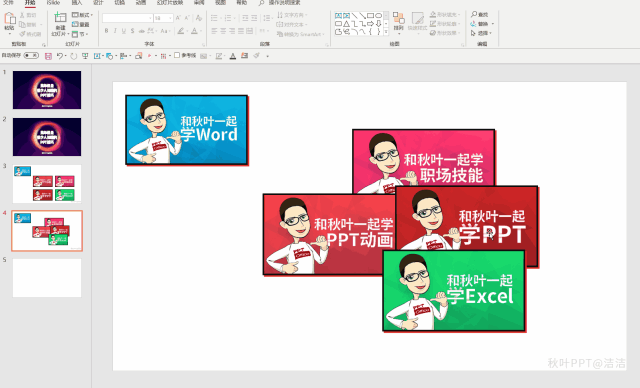The width and height of the screenshot is (640, 388).
Task: Click the Undo arrow icon
Action: (x=60, y=56)
